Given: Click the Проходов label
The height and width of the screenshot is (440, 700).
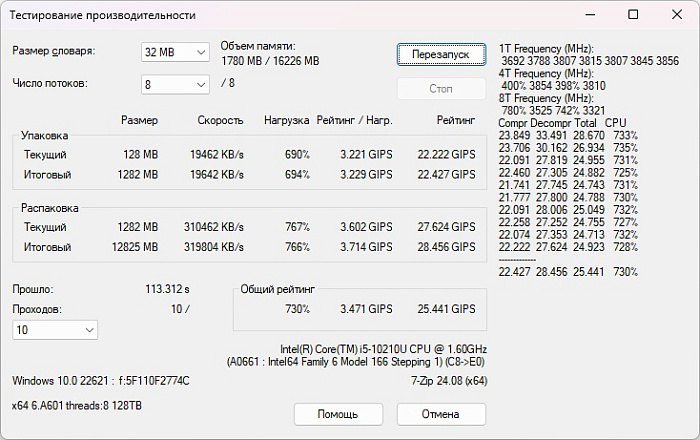Looking at the screenshot, I should [x=37, y=309].
